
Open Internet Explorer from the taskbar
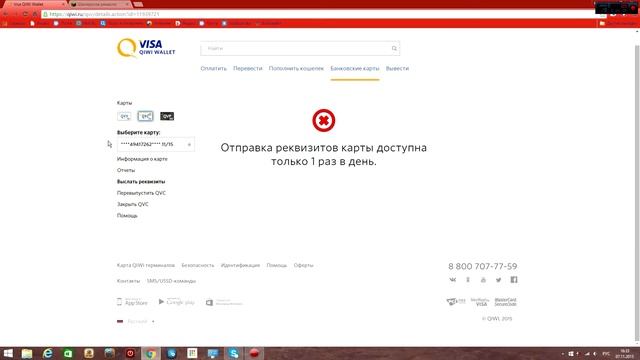pyautogui.click(x=48, y=353)
